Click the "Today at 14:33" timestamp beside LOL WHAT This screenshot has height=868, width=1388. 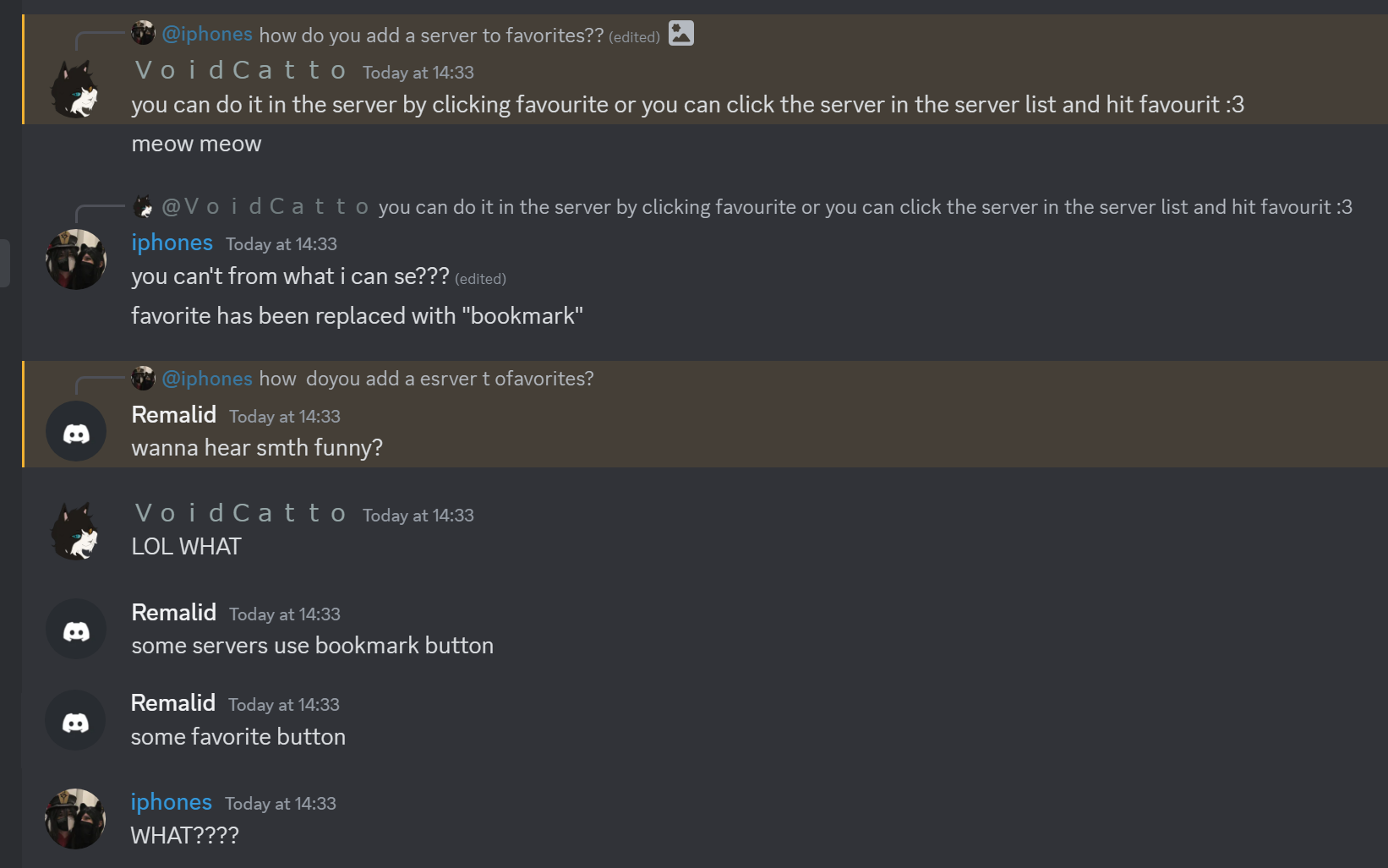418,516
